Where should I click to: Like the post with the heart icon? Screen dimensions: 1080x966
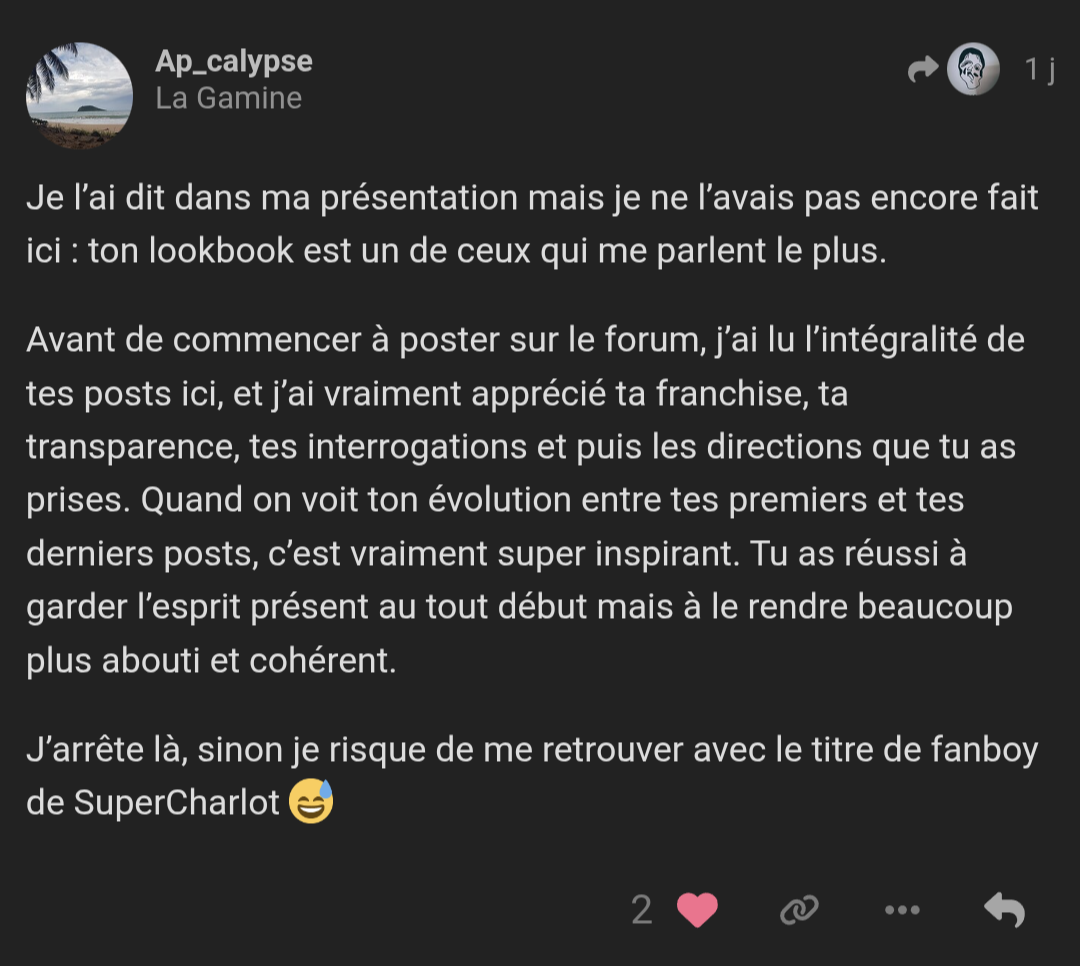(x=697, y=909)
